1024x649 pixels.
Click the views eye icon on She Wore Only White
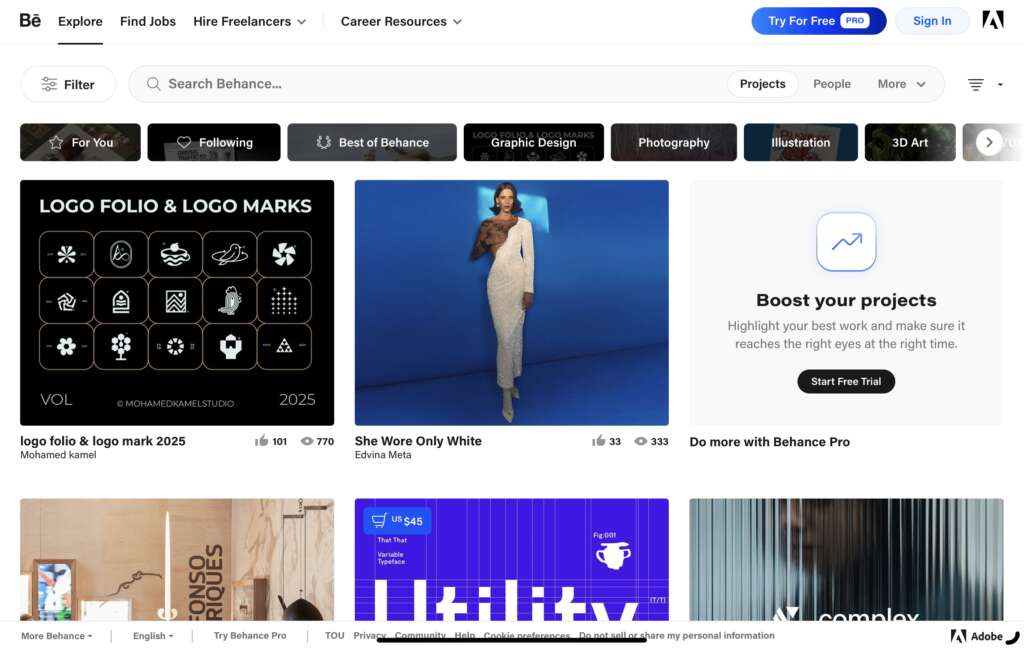pos(640,441)
